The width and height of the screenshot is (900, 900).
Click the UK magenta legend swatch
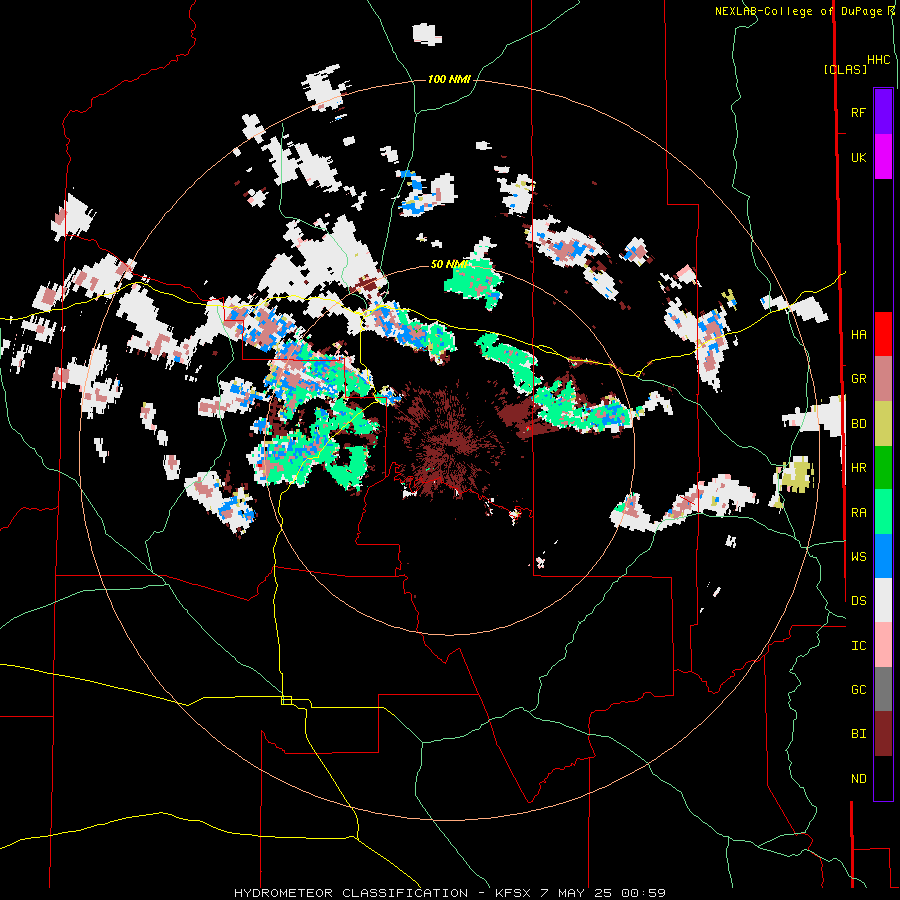pyautogui.click(x=883, y=157)
